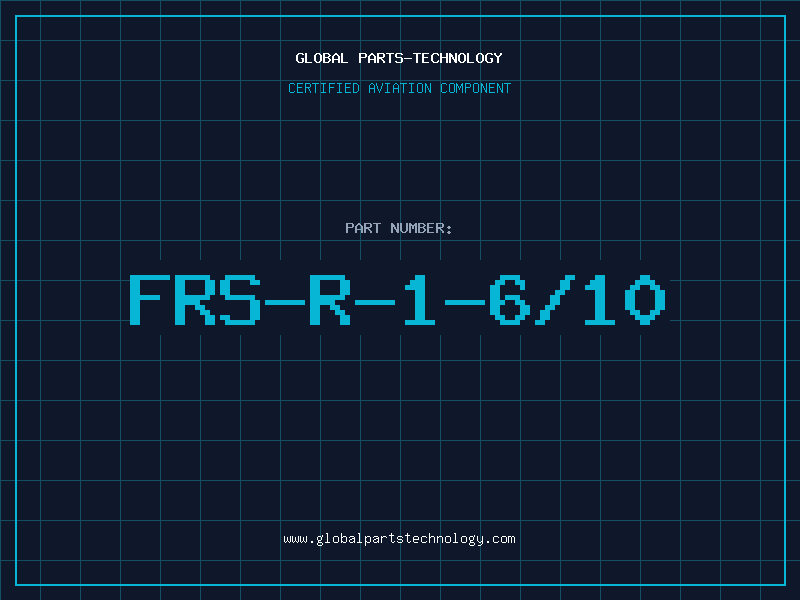Viewport: 800px width, 600px height.
Task: Open the www.globalpartstechnology.com link
Action: (399, 539)
